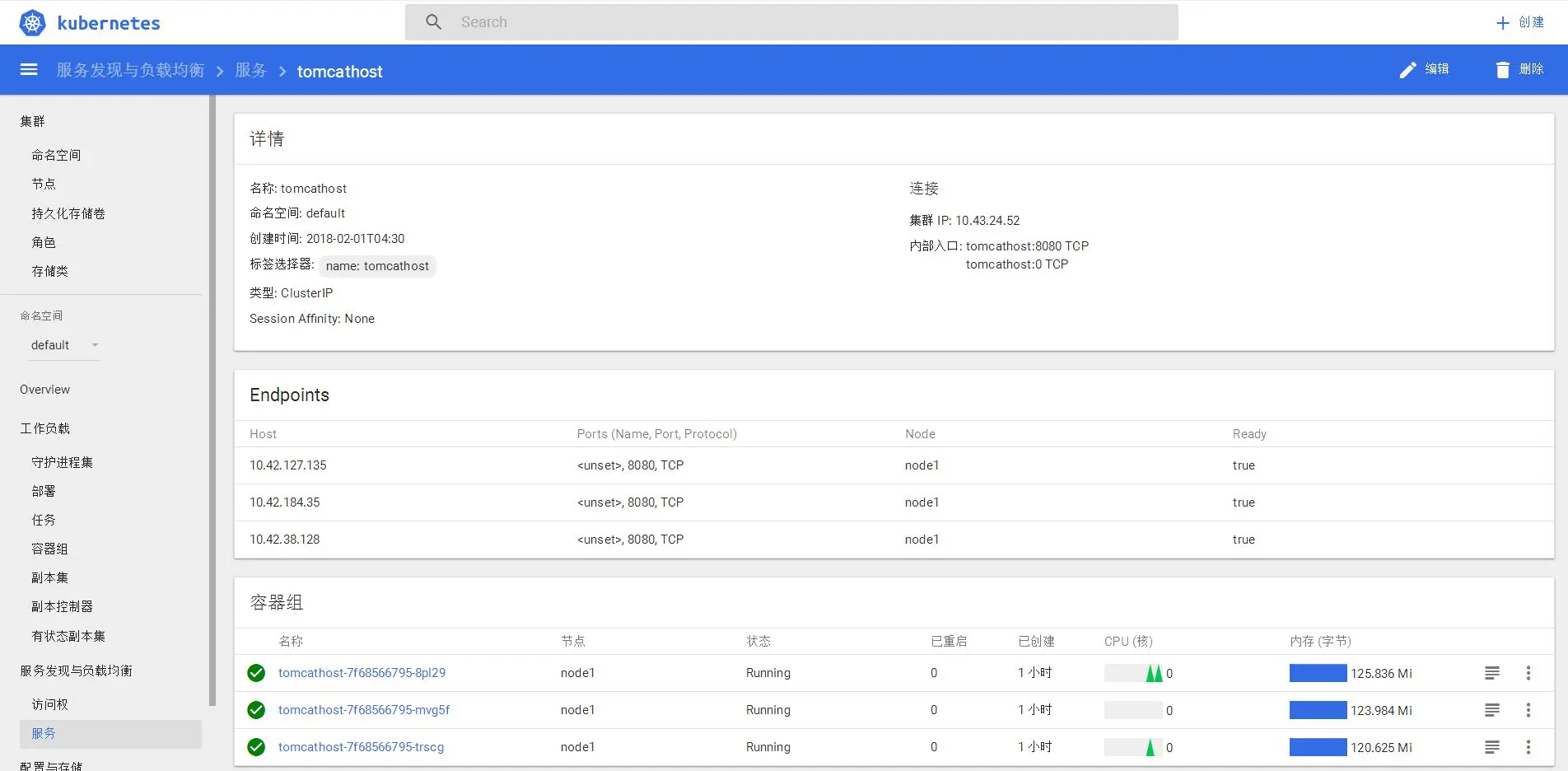This screenshot has height=771, width=1568.
Task: Open pod link tomcathost-7f68566795-trscg
Action: (x=361, y=747)
